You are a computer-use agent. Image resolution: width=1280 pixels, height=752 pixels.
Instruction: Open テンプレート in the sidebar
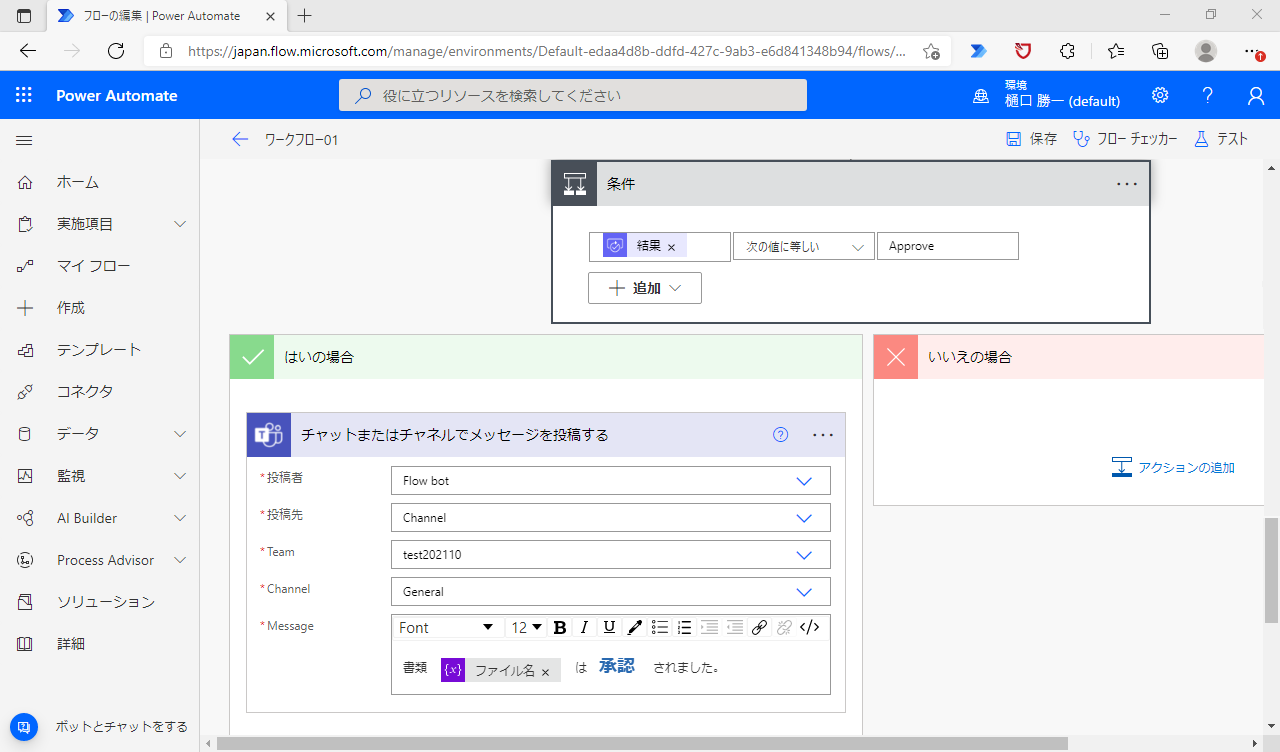click(x=100, y=350)
